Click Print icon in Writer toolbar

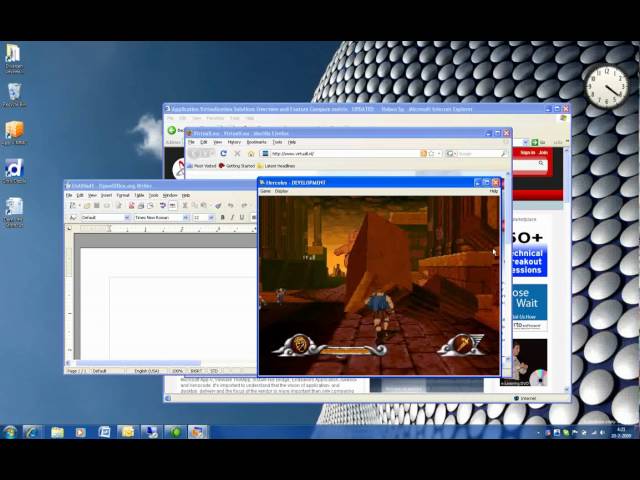pyautogui.click(x=141, y=205)
